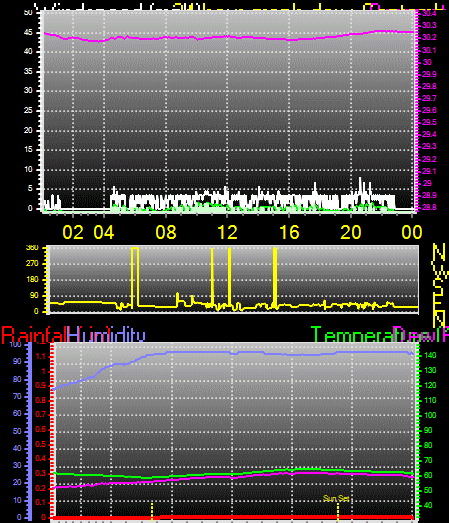Screen dimensions: 449x523
Task: Click the 30.2 pressure axis value
Action: [429, 37]
